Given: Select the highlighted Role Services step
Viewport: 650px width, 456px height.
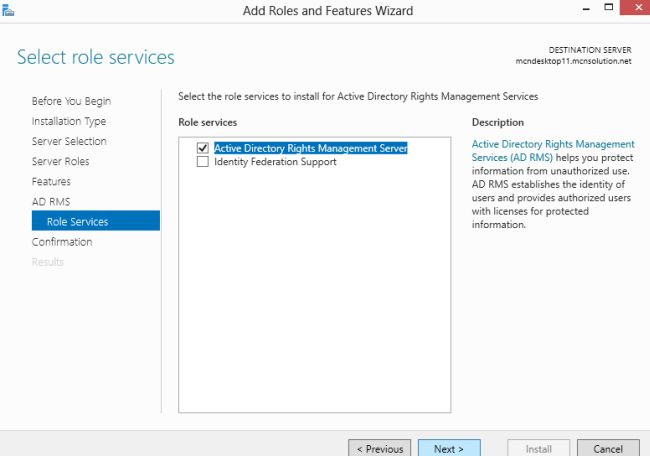Looking at the screenshot, I should click(x=77, y=221).
